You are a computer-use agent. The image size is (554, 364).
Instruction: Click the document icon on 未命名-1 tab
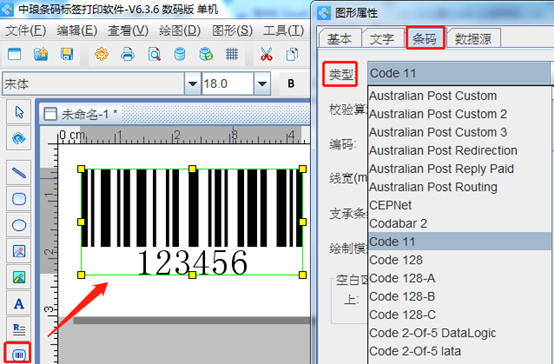(50, 114)
